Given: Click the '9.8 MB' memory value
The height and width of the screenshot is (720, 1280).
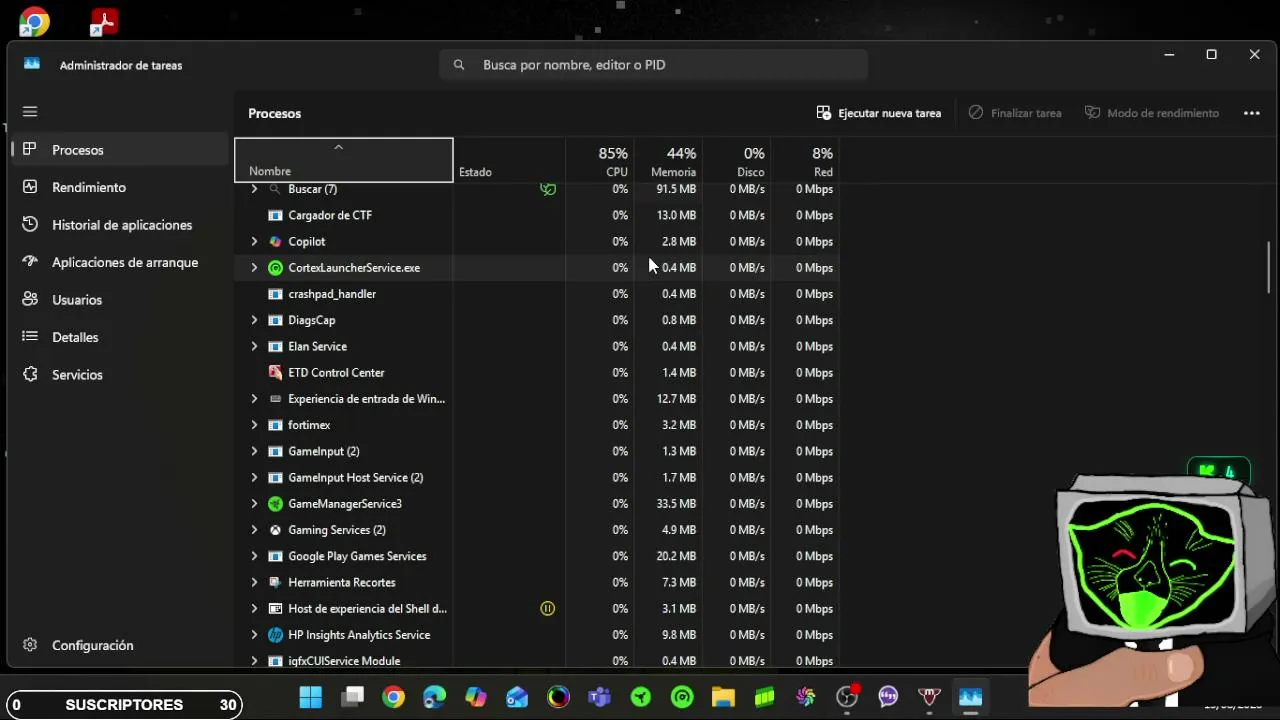Looking at the screenshot, I should 679,635.
